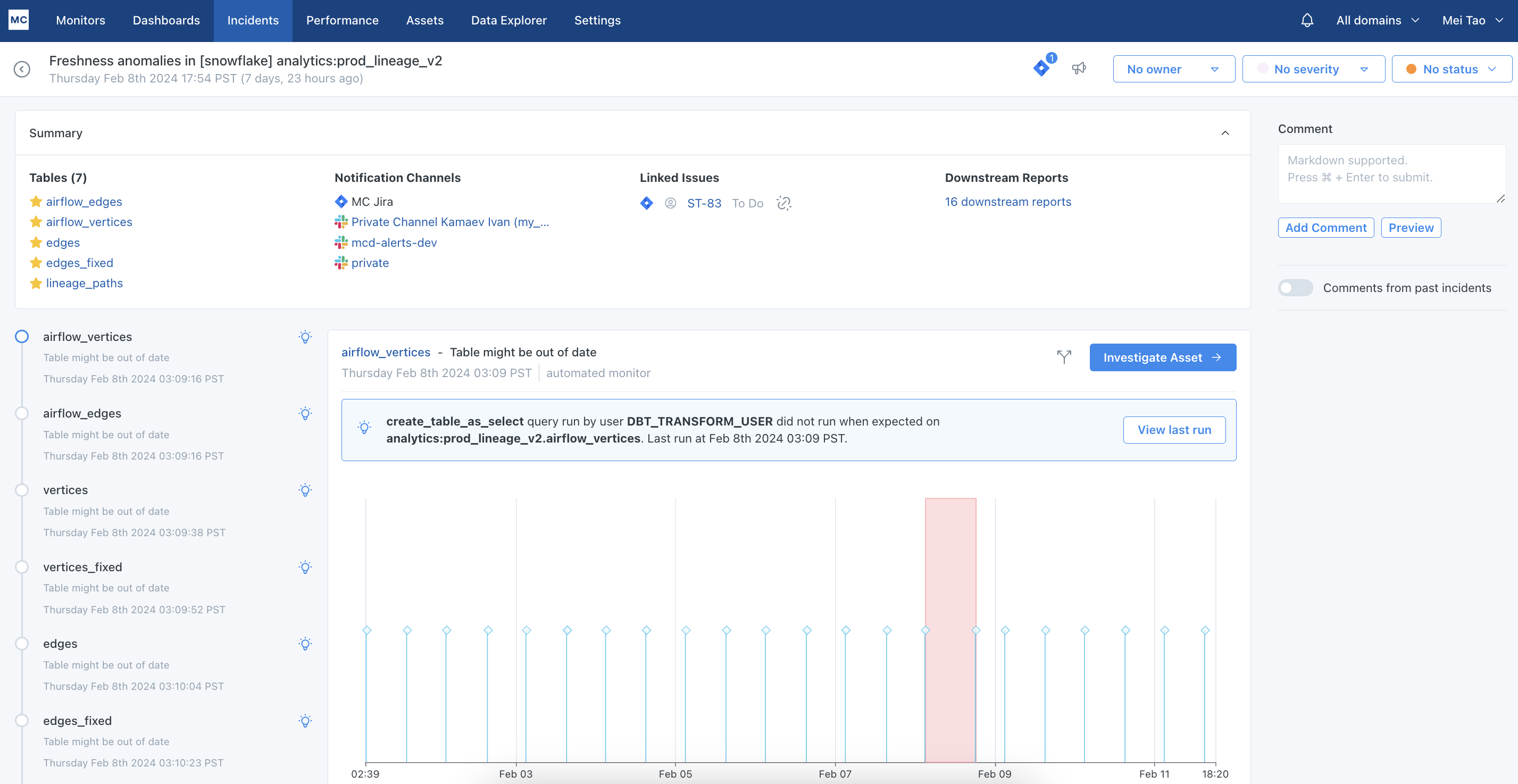Click the filter/funnel icon near airflow_vertices detail
1518x784 pixels.
coord(1063,357)
